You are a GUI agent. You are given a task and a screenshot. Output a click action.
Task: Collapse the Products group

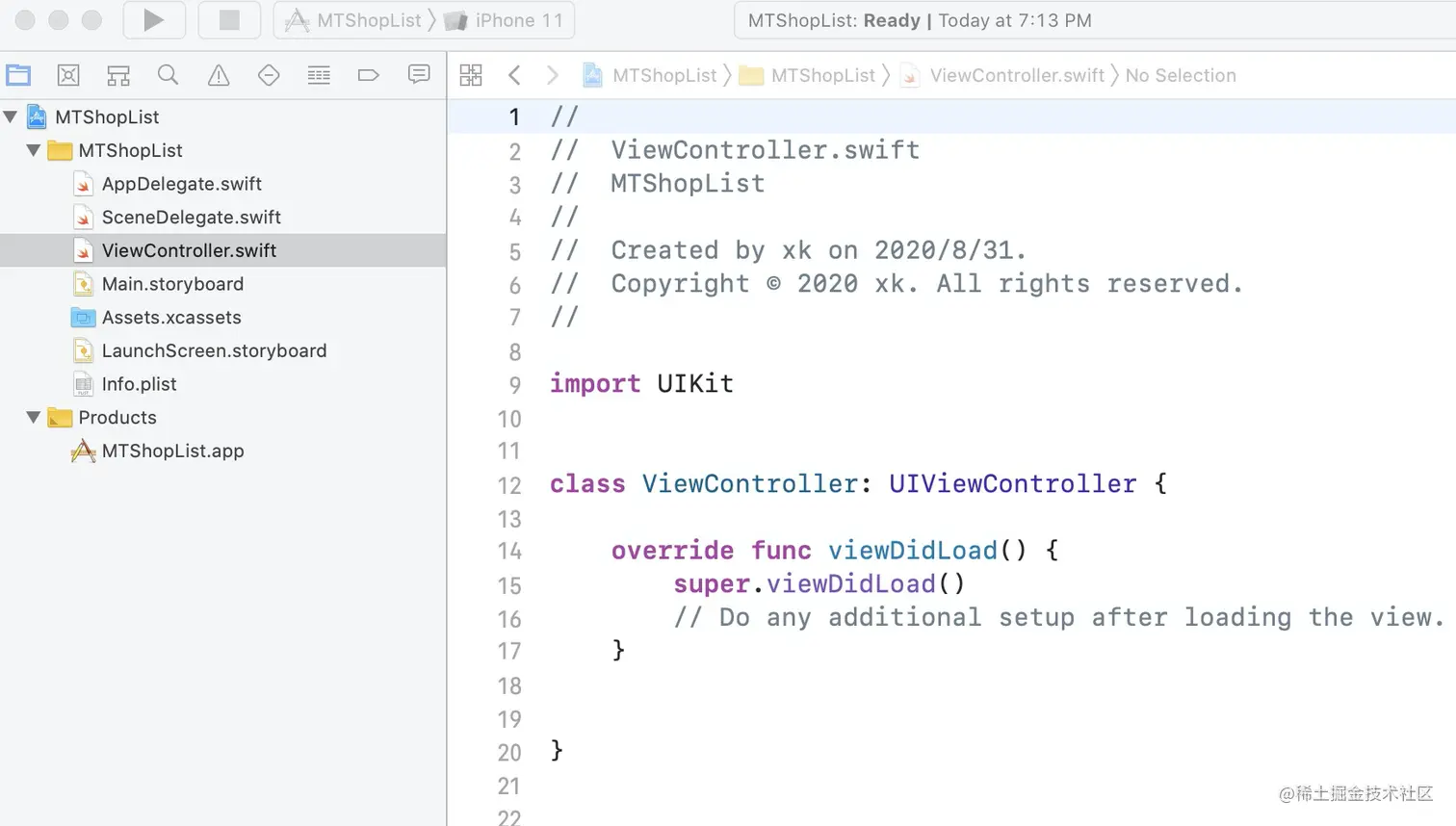[x=34, y=417]
